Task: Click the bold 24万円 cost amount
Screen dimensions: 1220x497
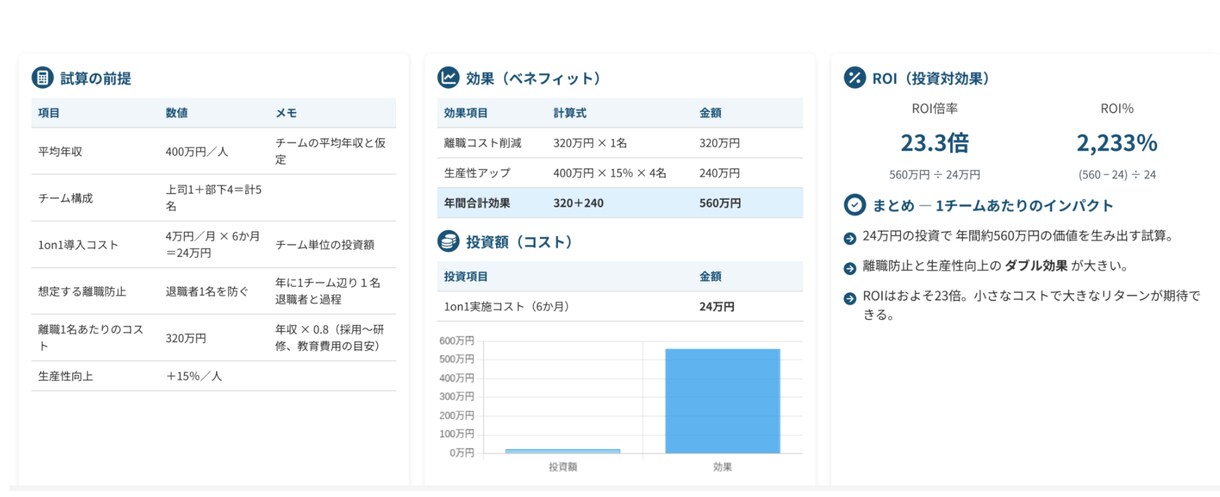Action: [x=717, y=306]
